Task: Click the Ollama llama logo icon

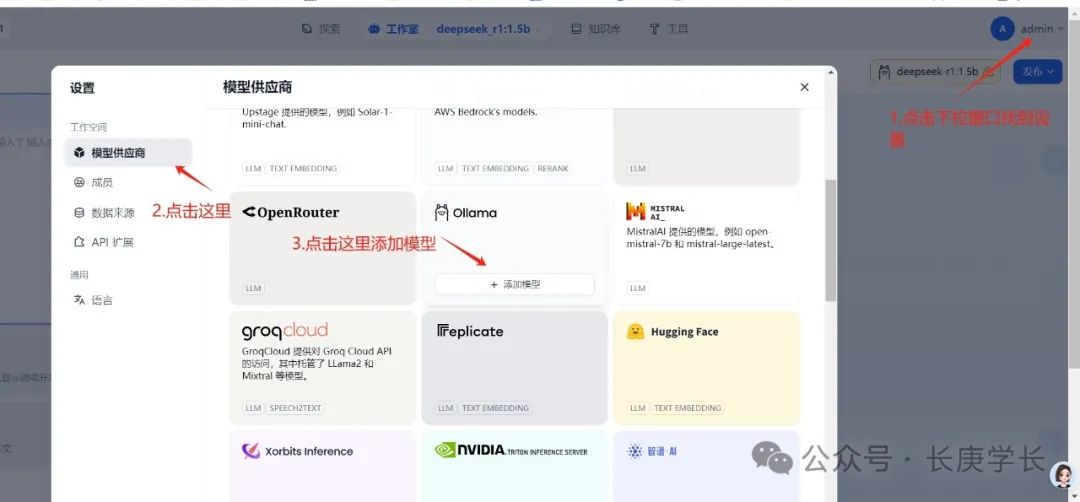Action: click(x=442, y=212)
